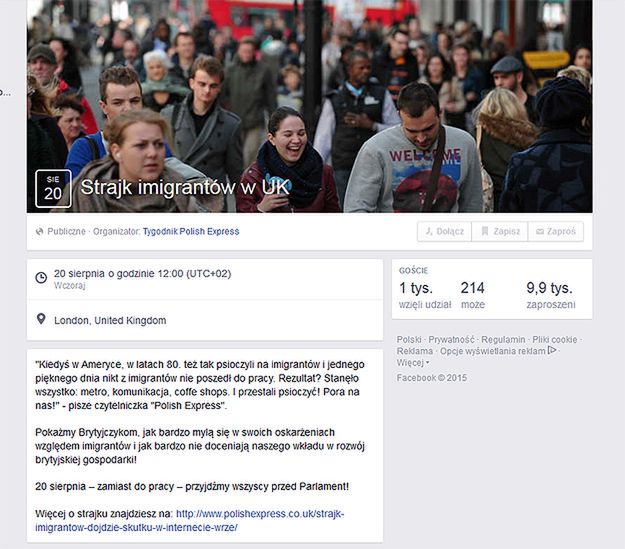Join the event with Dołącz button
The width and height of the screenshot is (625, 549).
[444, 232]
